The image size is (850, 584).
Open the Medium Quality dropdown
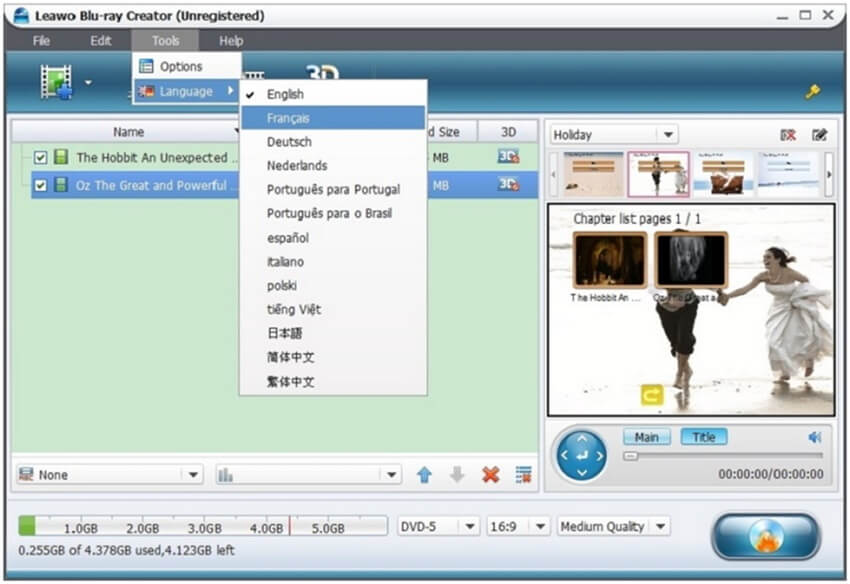click(x=660, y=527)
